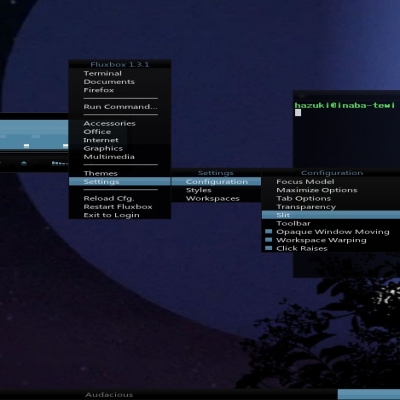Screen dimensions: 400x400
Task: Open Focus Model options
Action: [x=331, y=182]
